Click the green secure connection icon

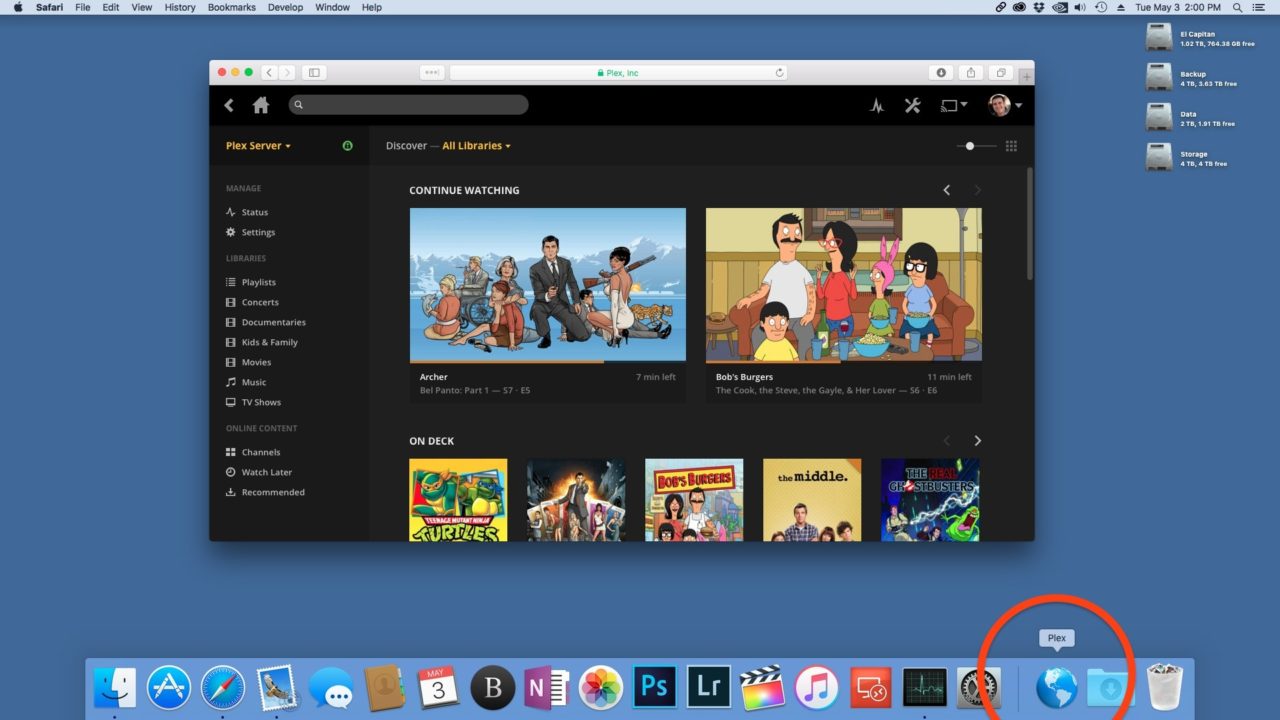click(x=348, y=146)
